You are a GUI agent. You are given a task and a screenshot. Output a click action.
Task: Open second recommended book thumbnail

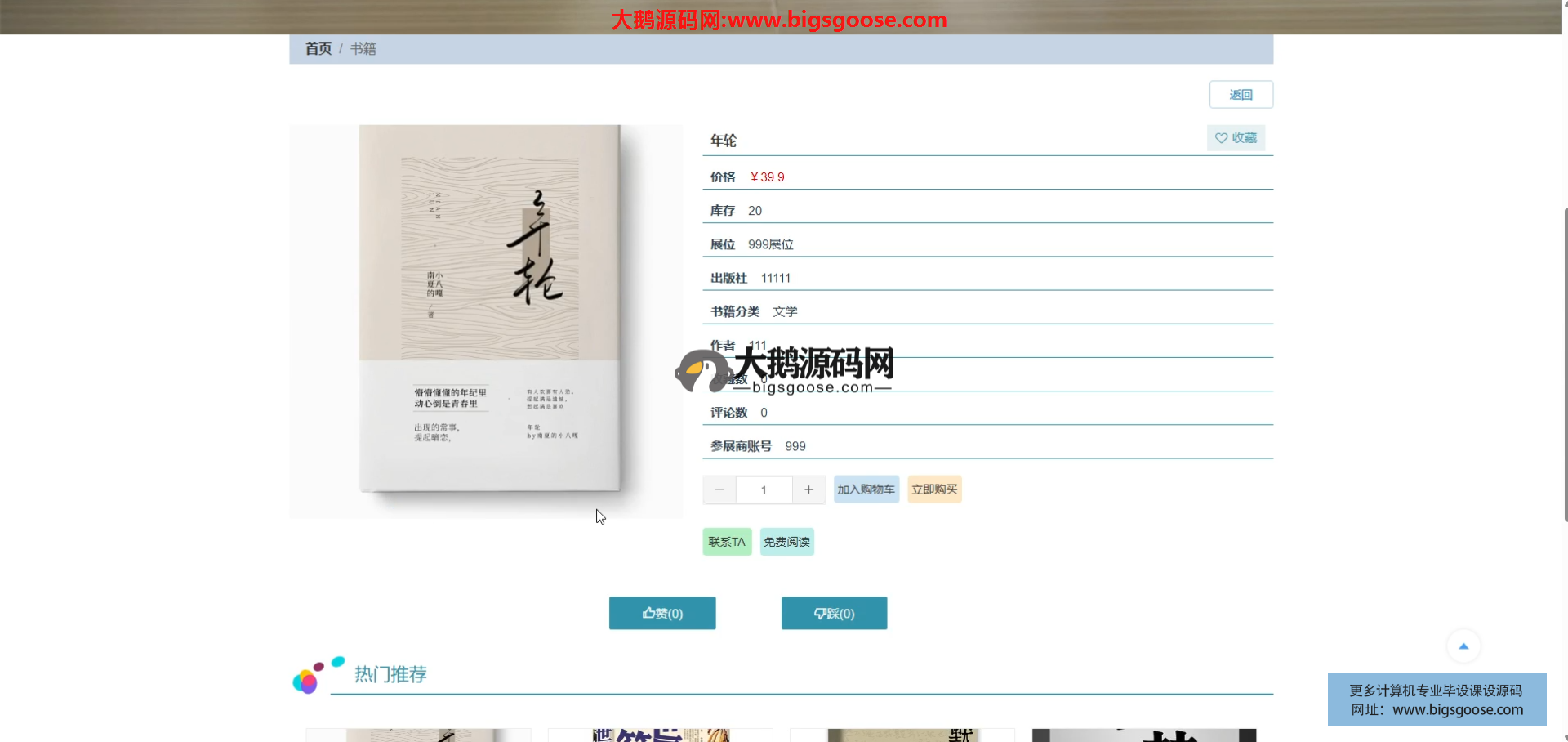[x=660, y=735]
